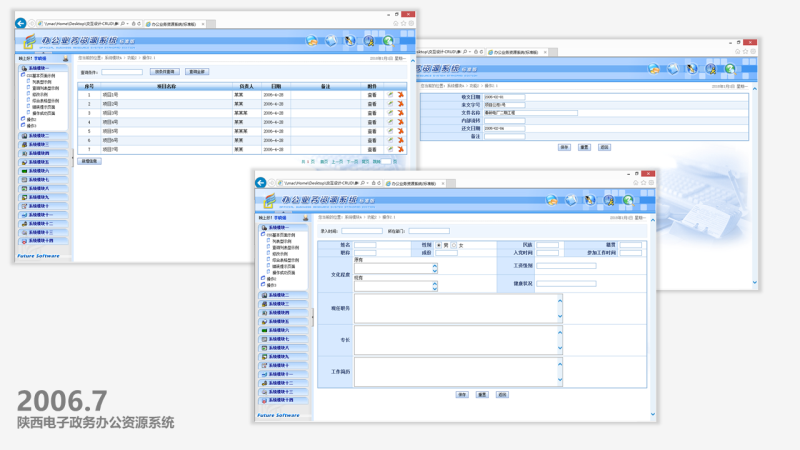The width and height of the screenshot is (800, 450).
Task: Click the red delete icon in row 1 of the project table
Action: coord(401,94)
